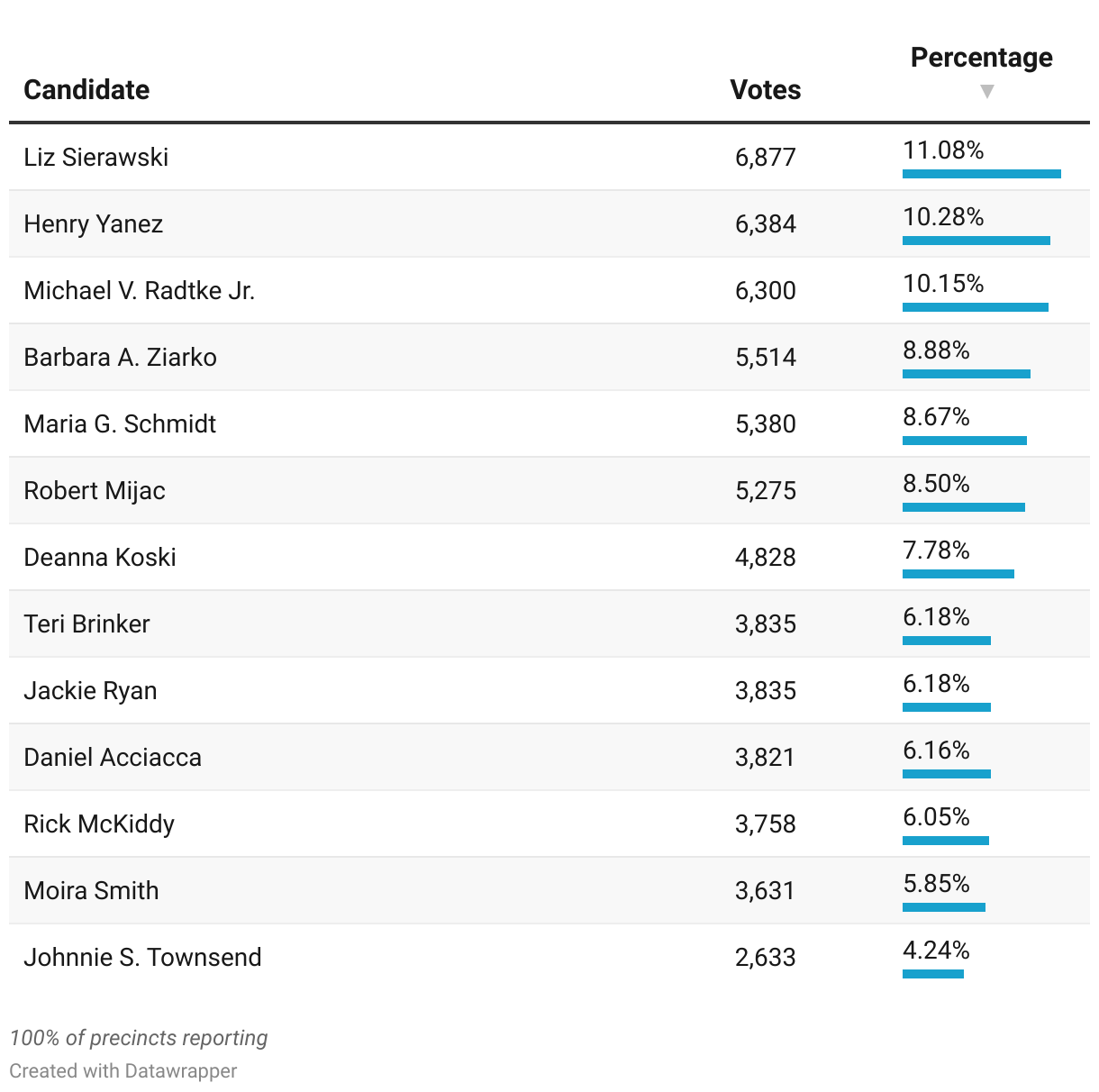Select the Liz Sierawski row name
This screenshot has height=1092, width=1099.
coord(96,157)
